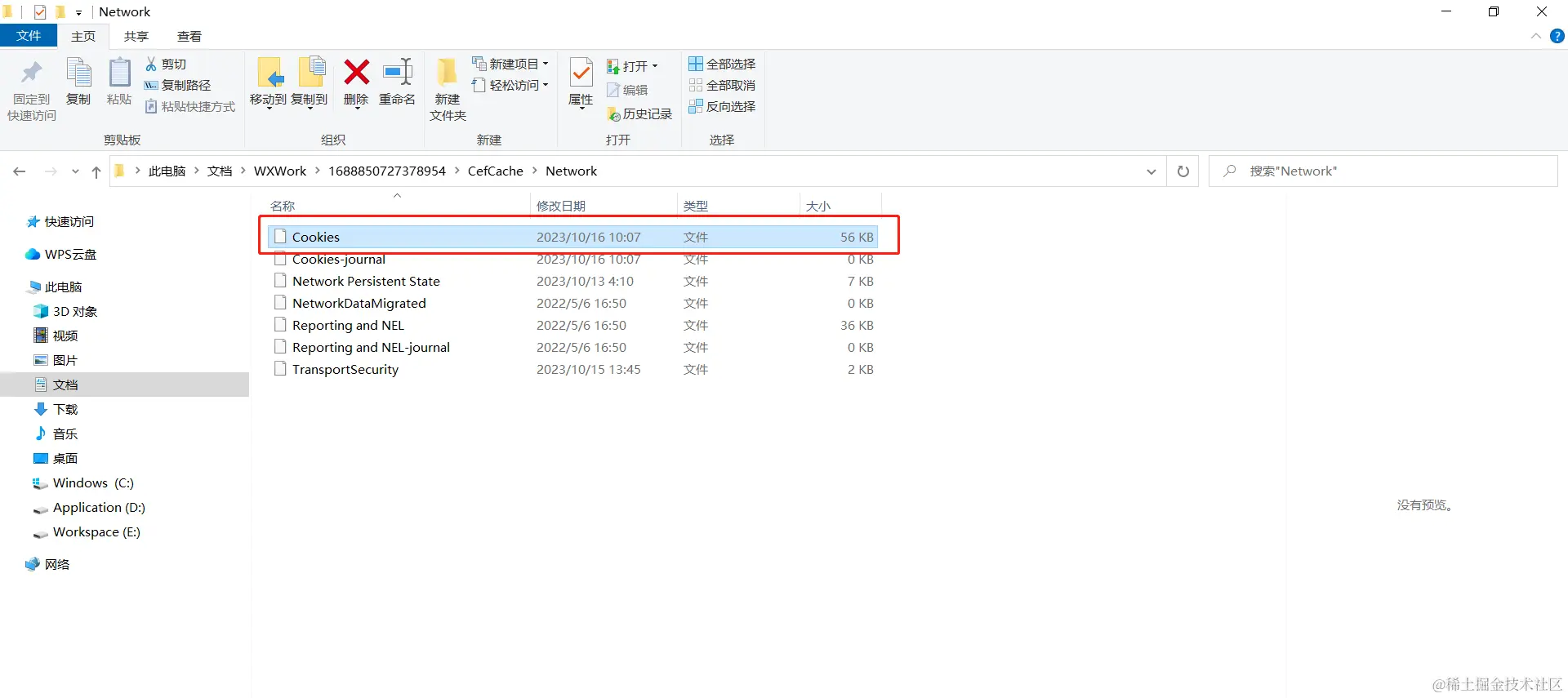Navigate to WXWork in the address bar
This screenshot has height=698, width=1568.
pos(280,171)
